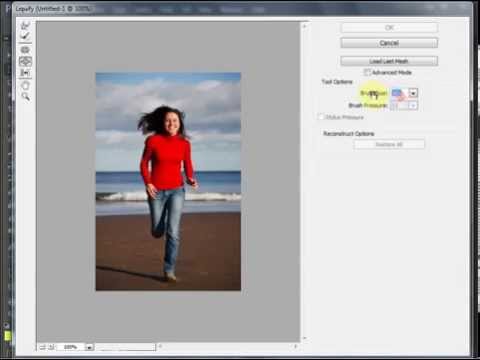Click the Tool Options label
The height and width of the screenshot is (360, 480).
pyautogui.click(x=337, y=82)
